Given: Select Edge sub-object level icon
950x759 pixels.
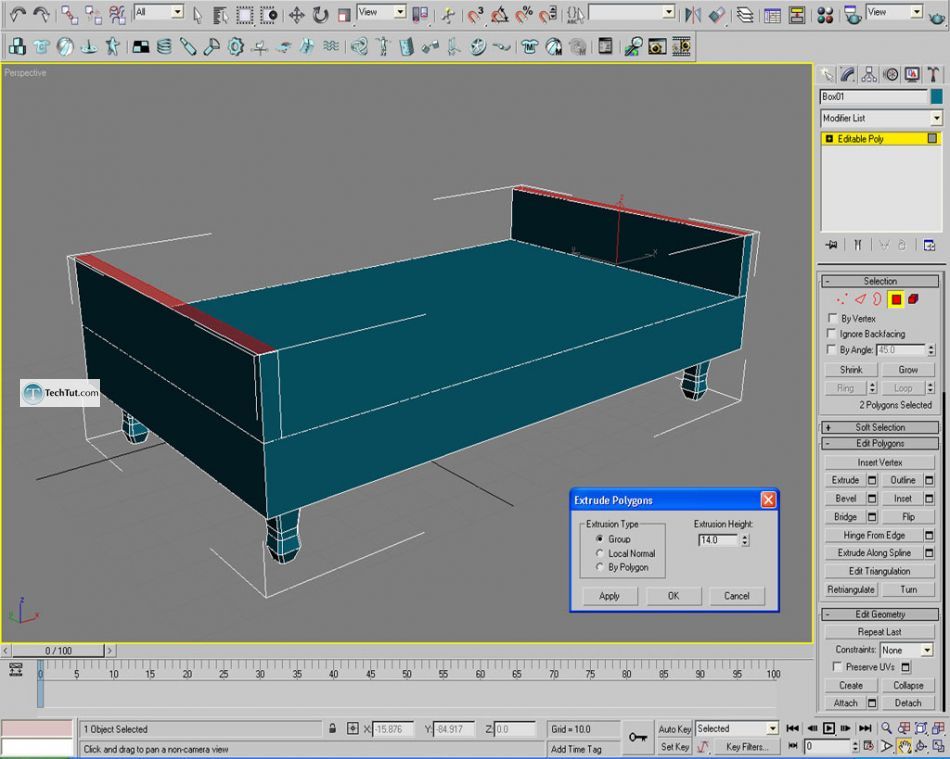Looking at the screenshot, I should [x=860, y=299].
